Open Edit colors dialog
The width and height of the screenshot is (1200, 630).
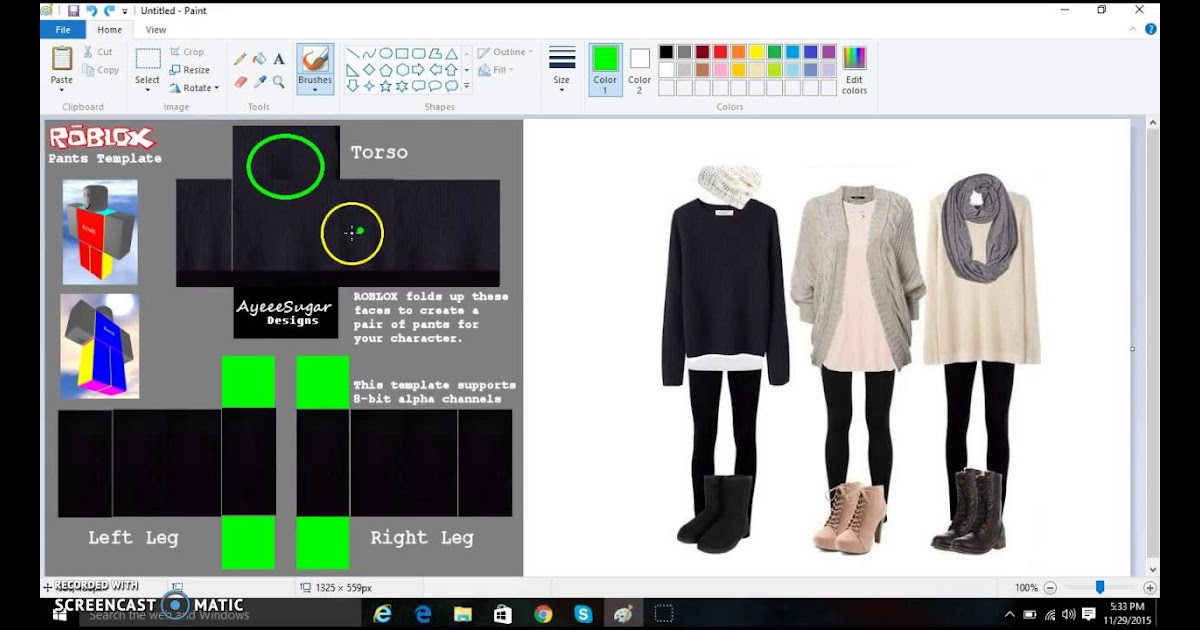[x=854, y=70]
